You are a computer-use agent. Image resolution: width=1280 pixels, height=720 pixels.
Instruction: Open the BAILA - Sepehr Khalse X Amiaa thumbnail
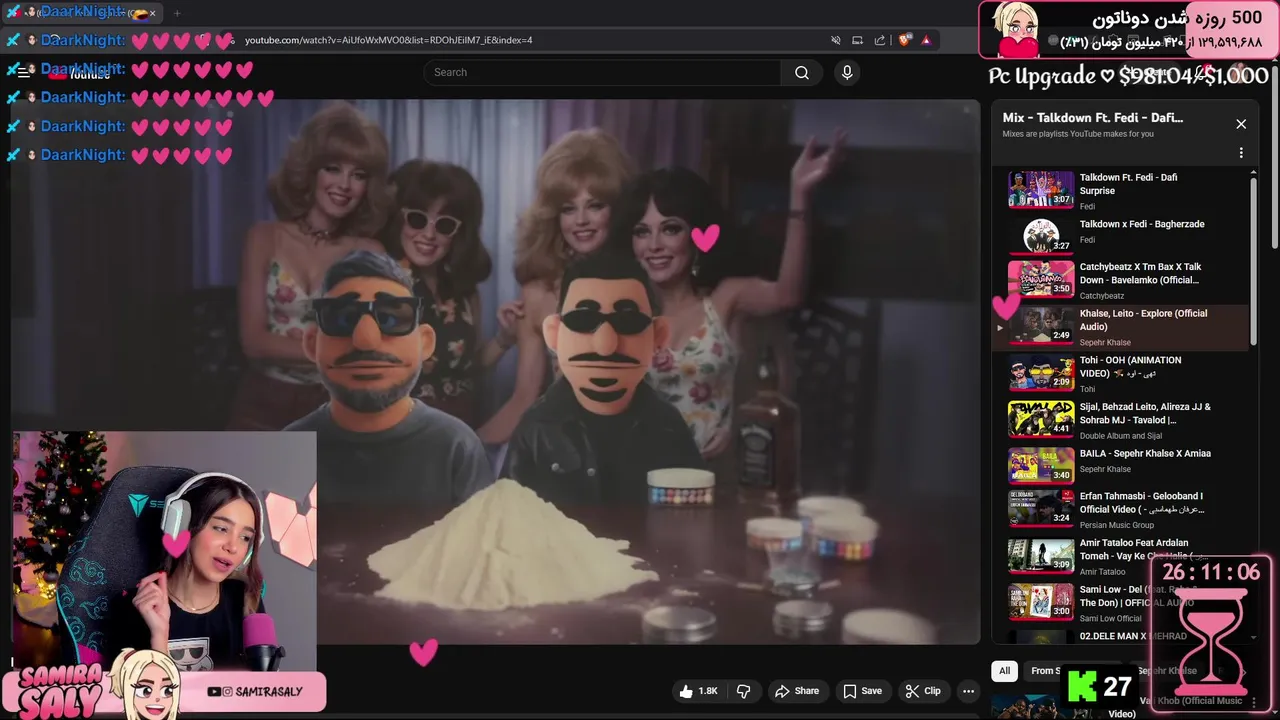(1041, 466)
